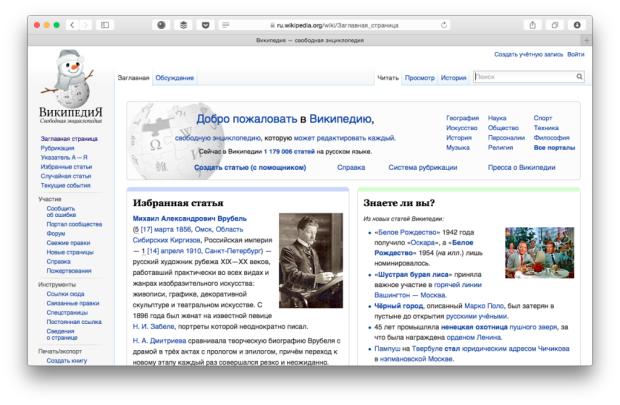Click Создать статью (с помощником) link
Screen dimensions: 620x405
250,168
